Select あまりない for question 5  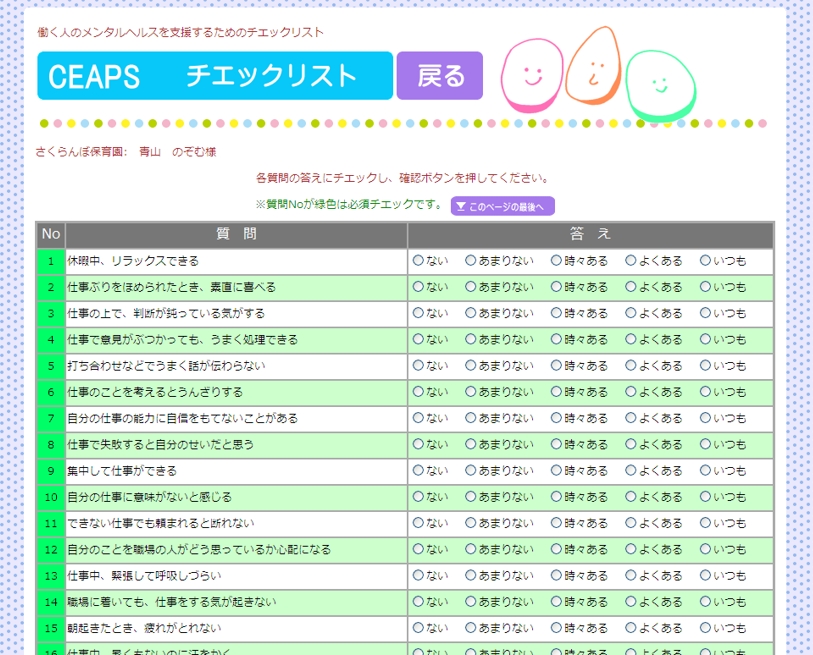471,366
